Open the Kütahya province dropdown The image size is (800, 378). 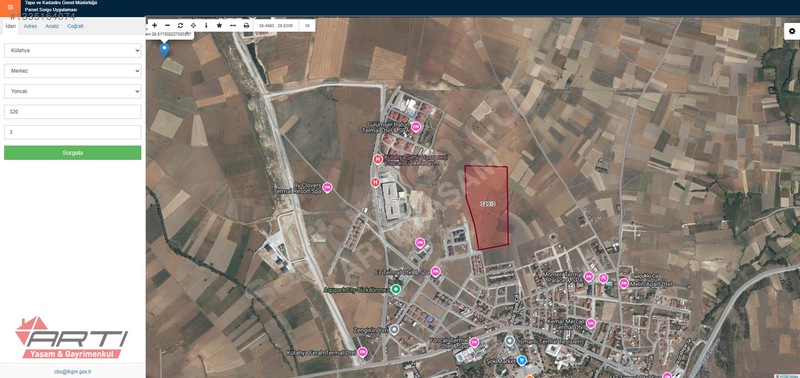pyautogui.click(x=72, y=51)
